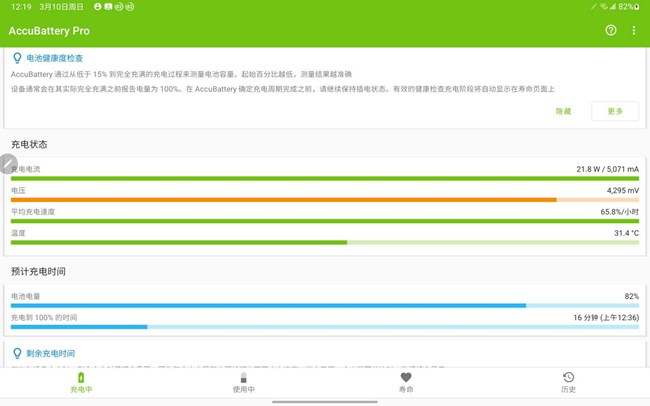Tap the AccuBattery Pro app title
Screen dimensions: 650x406
(x=49, y=31)
